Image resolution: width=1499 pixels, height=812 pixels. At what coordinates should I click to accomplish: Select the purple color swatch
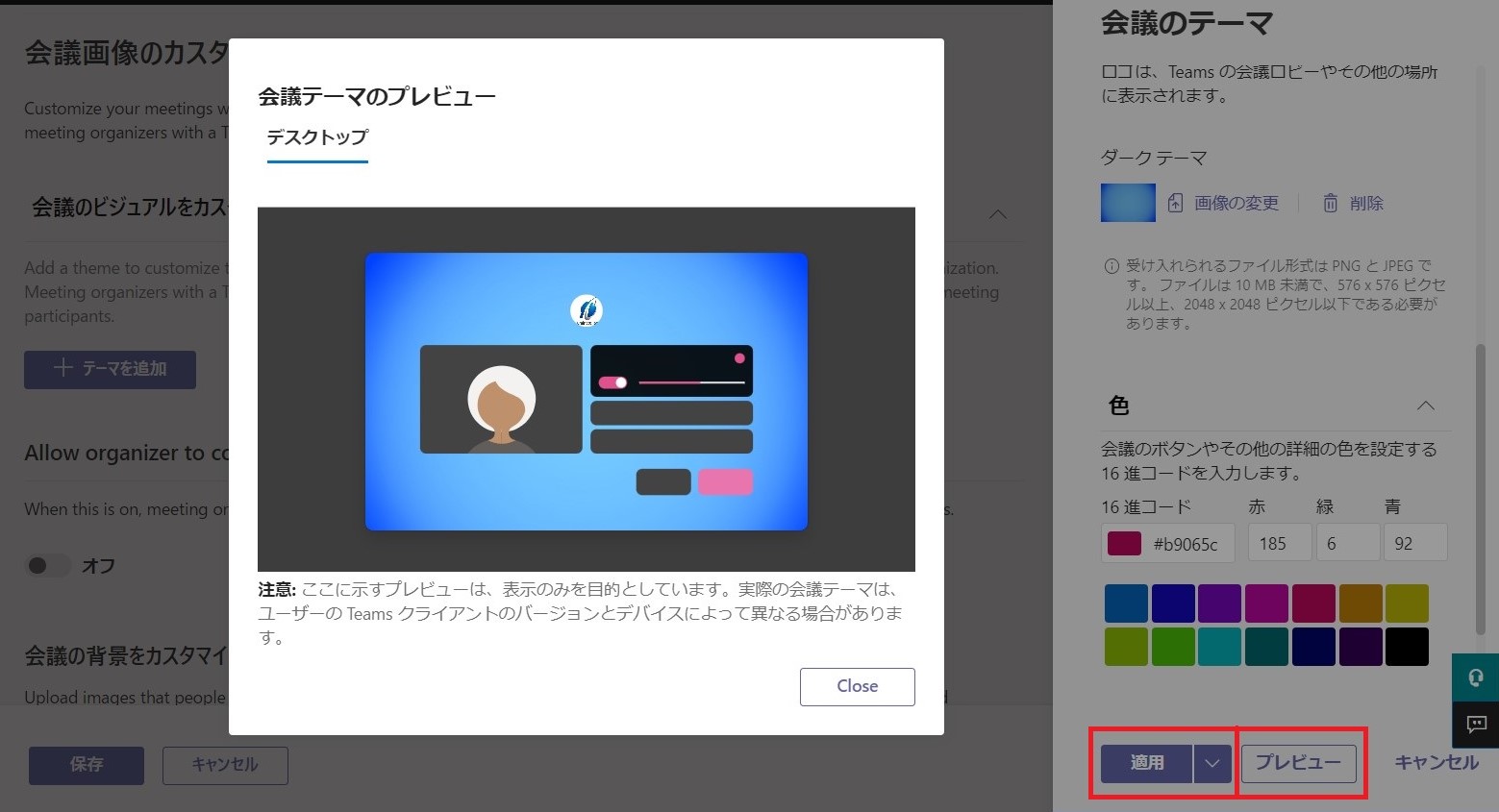tap(1219, 603)
